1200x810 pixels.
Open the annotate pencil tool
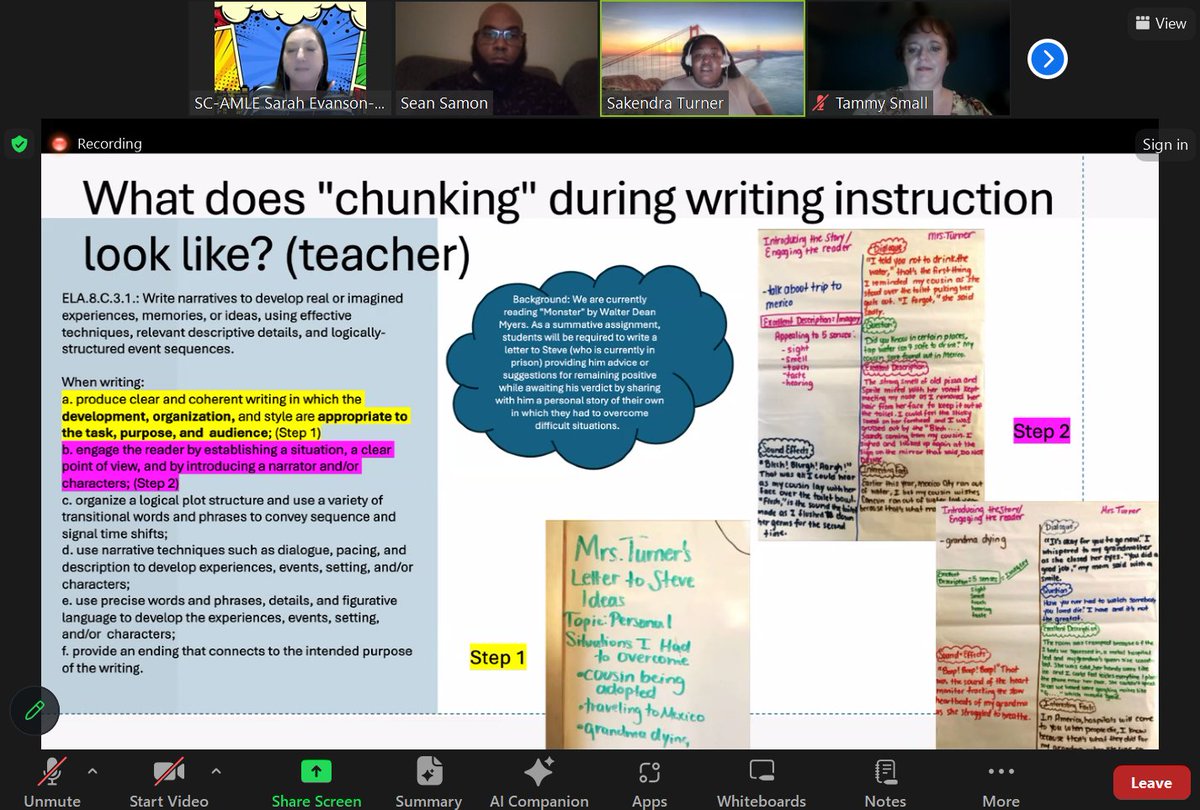(35, 710)
